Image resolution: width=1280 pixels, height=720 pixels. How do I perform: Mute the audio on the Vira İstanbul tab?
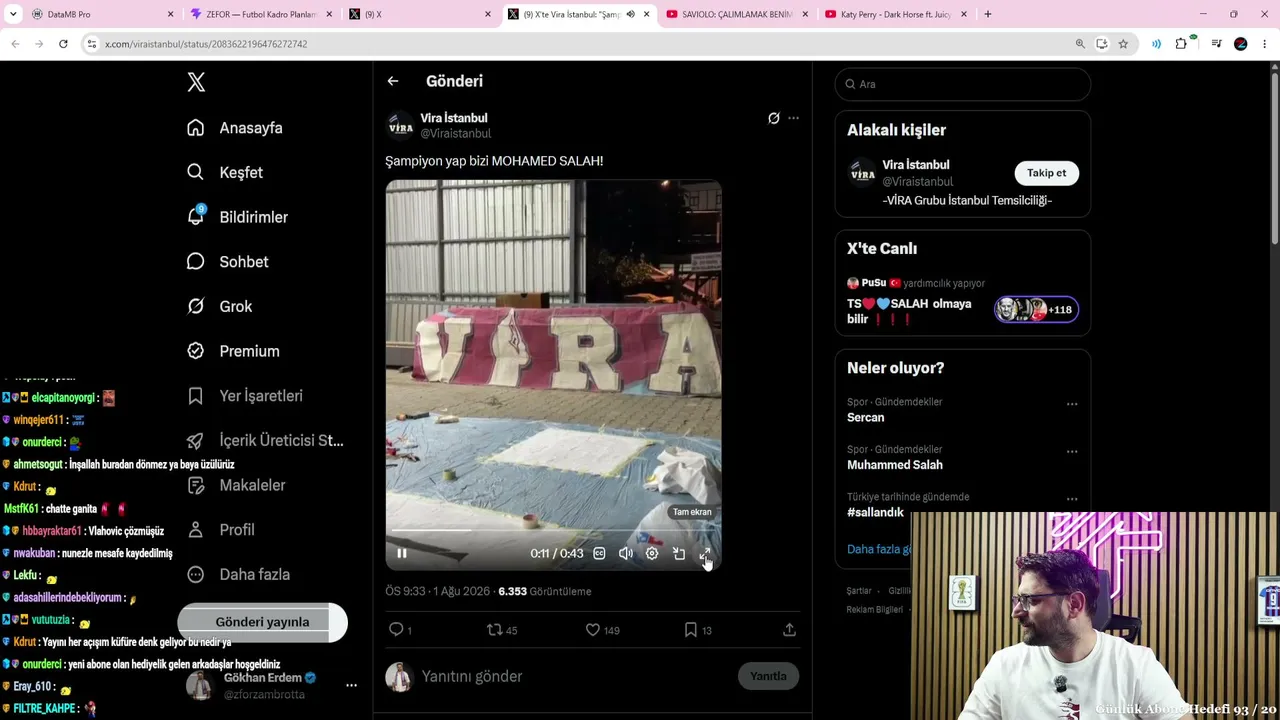click(630, 14)
